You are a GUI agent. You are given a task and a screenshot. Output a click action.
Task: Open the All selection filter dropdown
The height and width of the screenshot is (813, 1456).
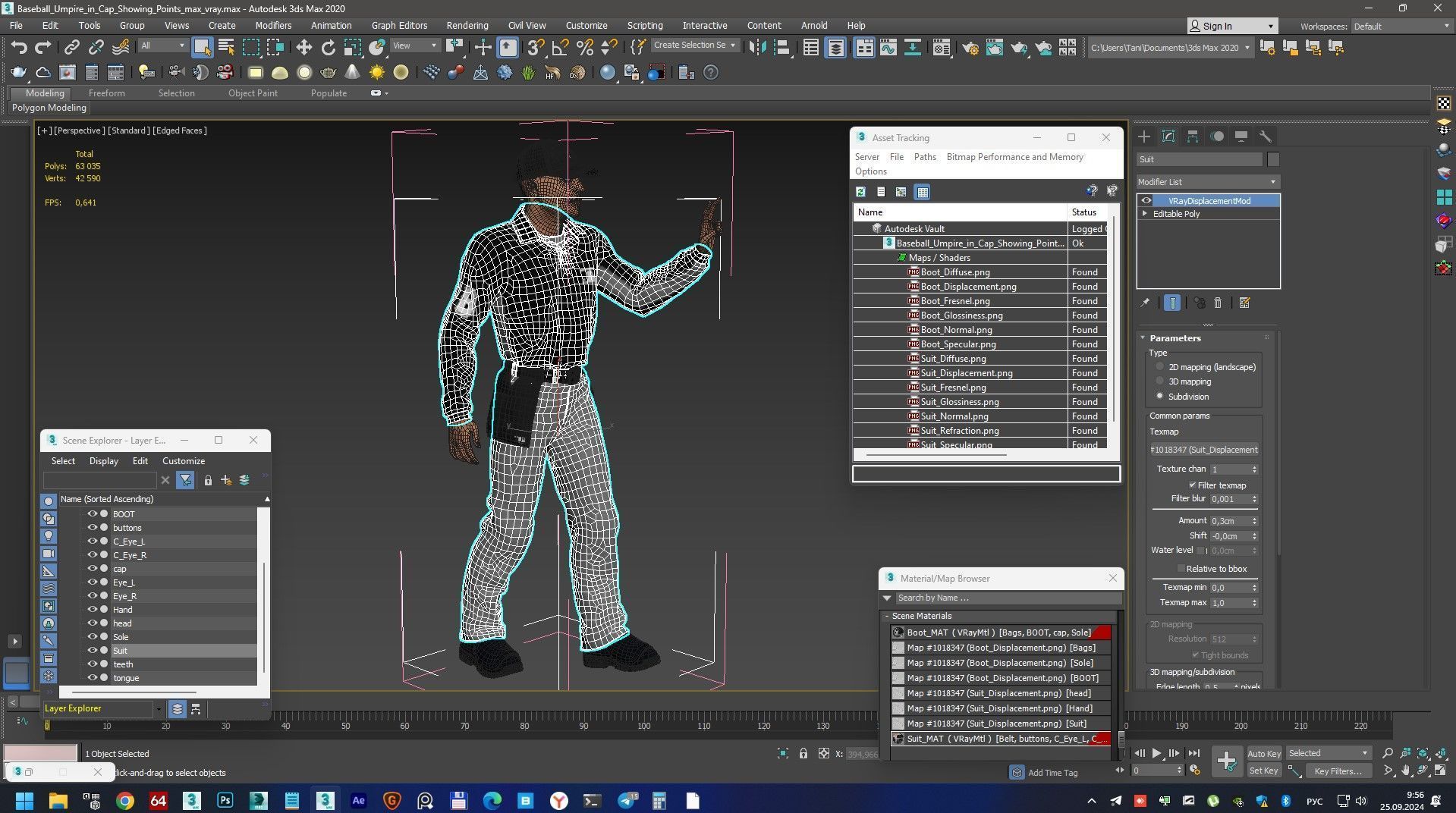(x=162, y=46)
